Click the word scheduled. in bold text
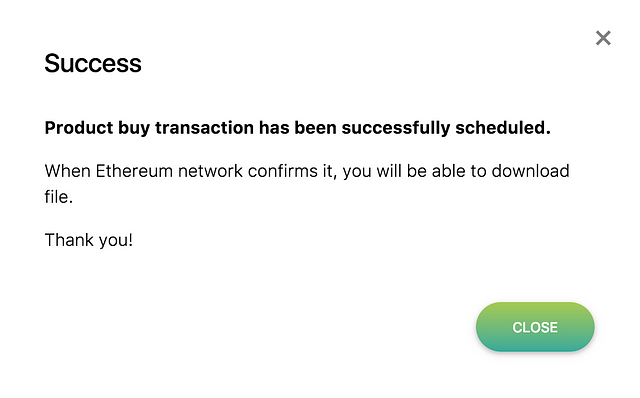This screenshot has height=398, width=640. (x=503, y=128)
